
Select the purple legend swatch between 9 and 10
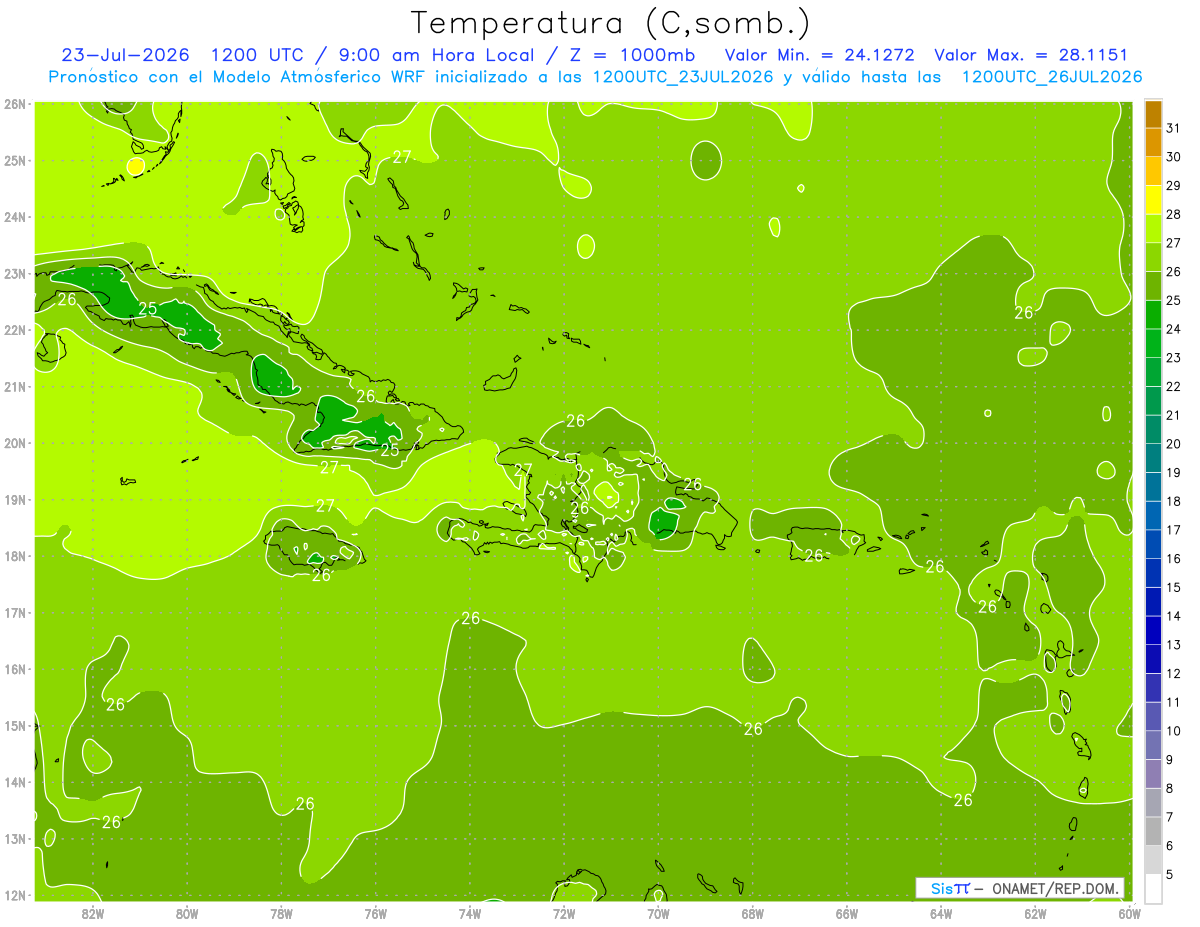1152,746
